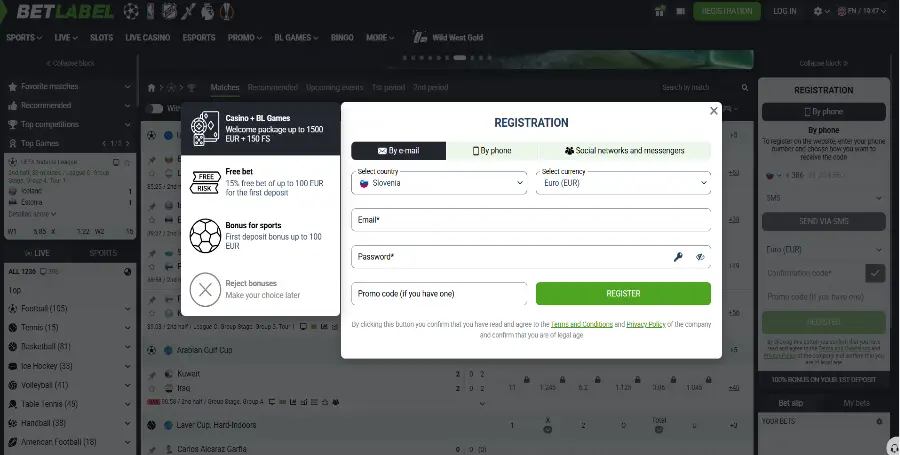Click LOG IN in the header

tap(785, 11)
